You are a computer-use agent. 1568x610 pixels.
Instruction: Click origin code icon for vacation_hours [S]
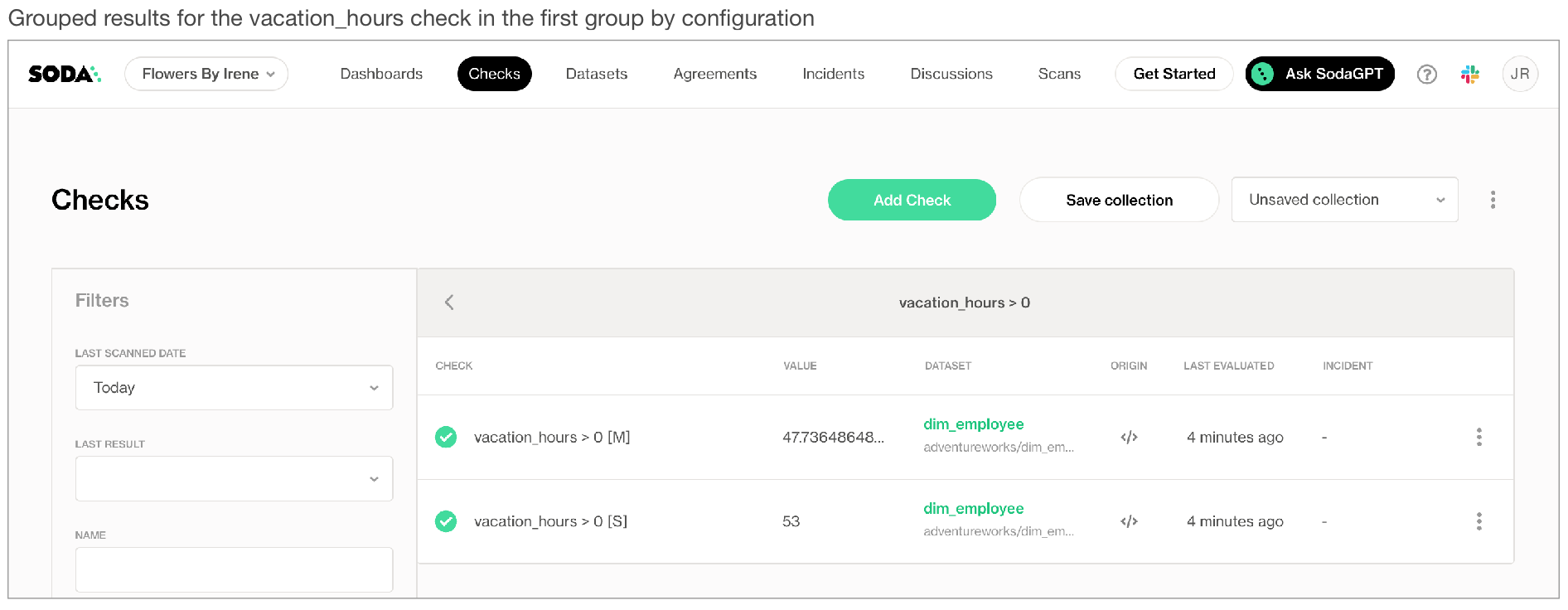[x=1129, y=521]
